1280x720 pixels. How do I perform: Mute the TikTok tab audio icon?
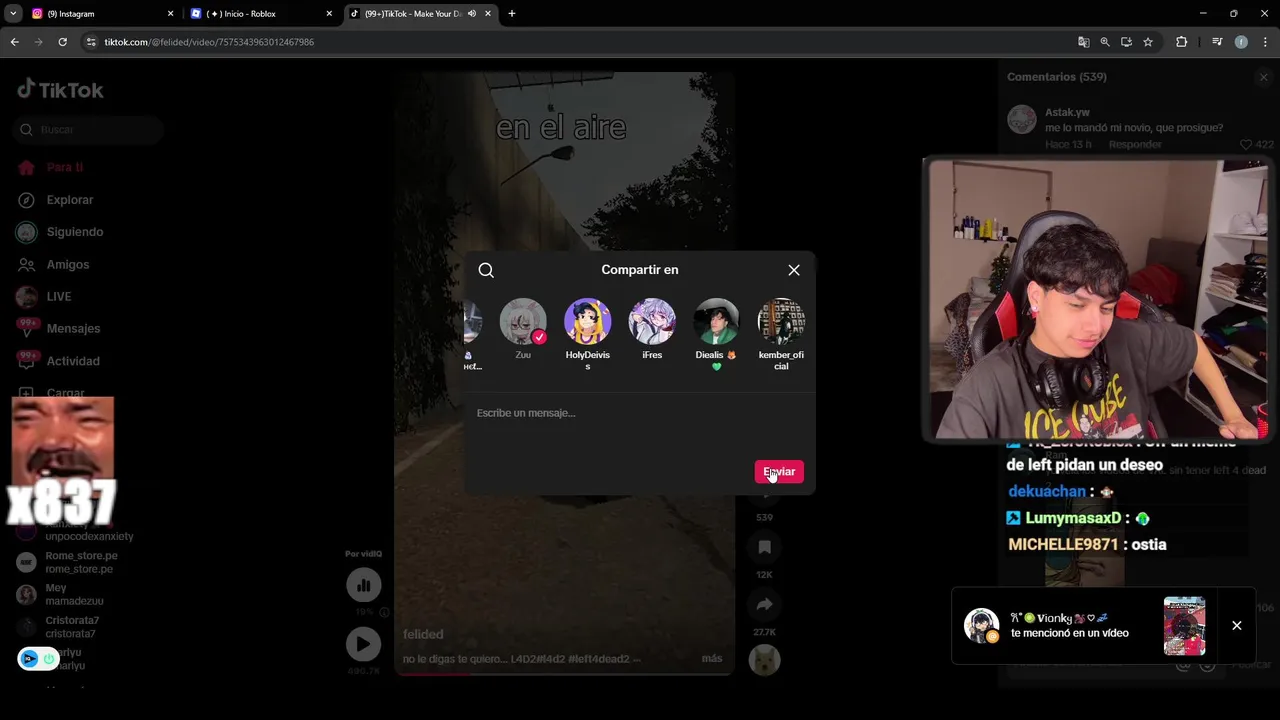[x=472, y=14]
